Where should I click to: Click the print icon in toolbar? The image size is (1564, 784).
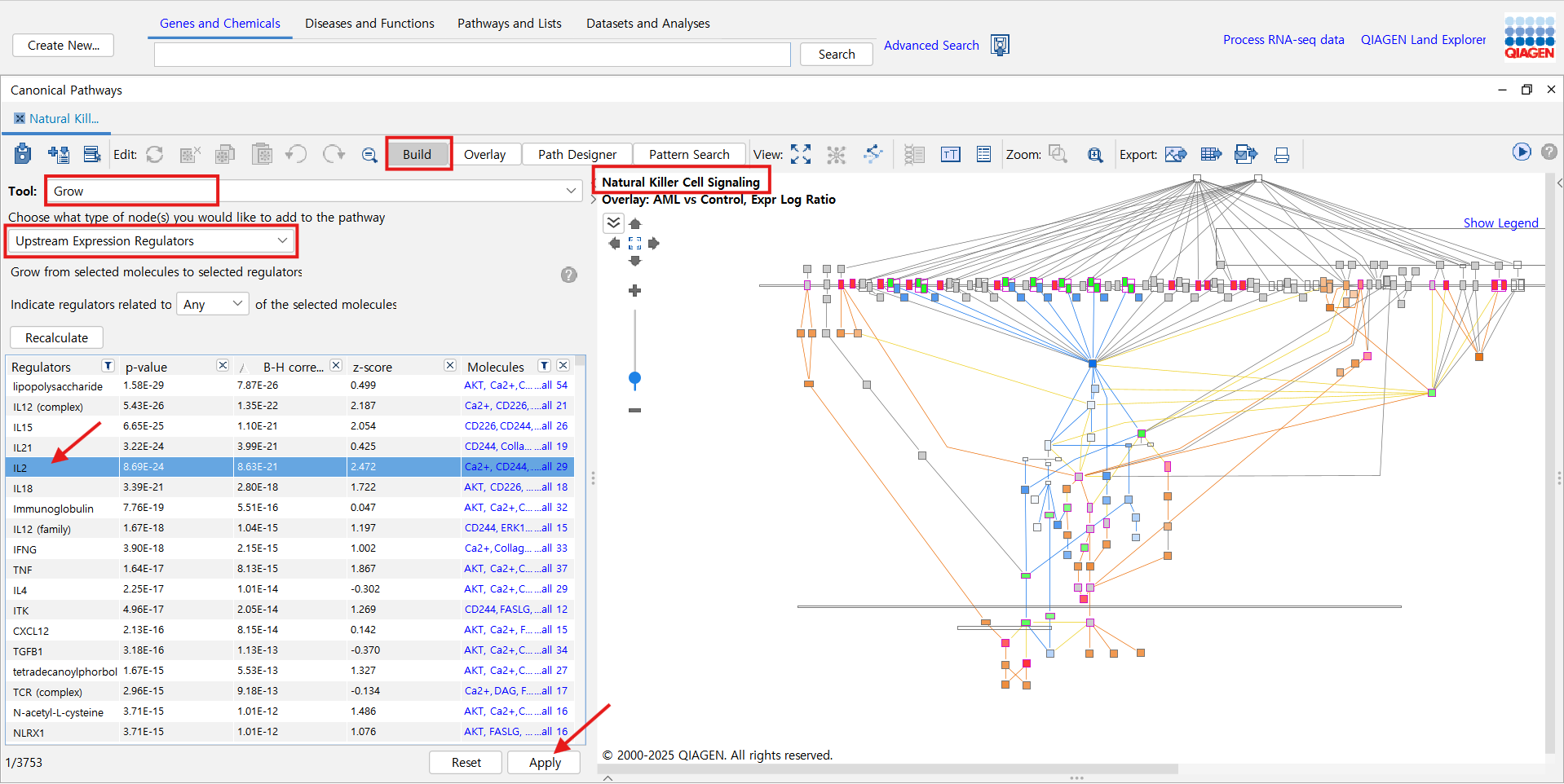(x=1282, y=155)
